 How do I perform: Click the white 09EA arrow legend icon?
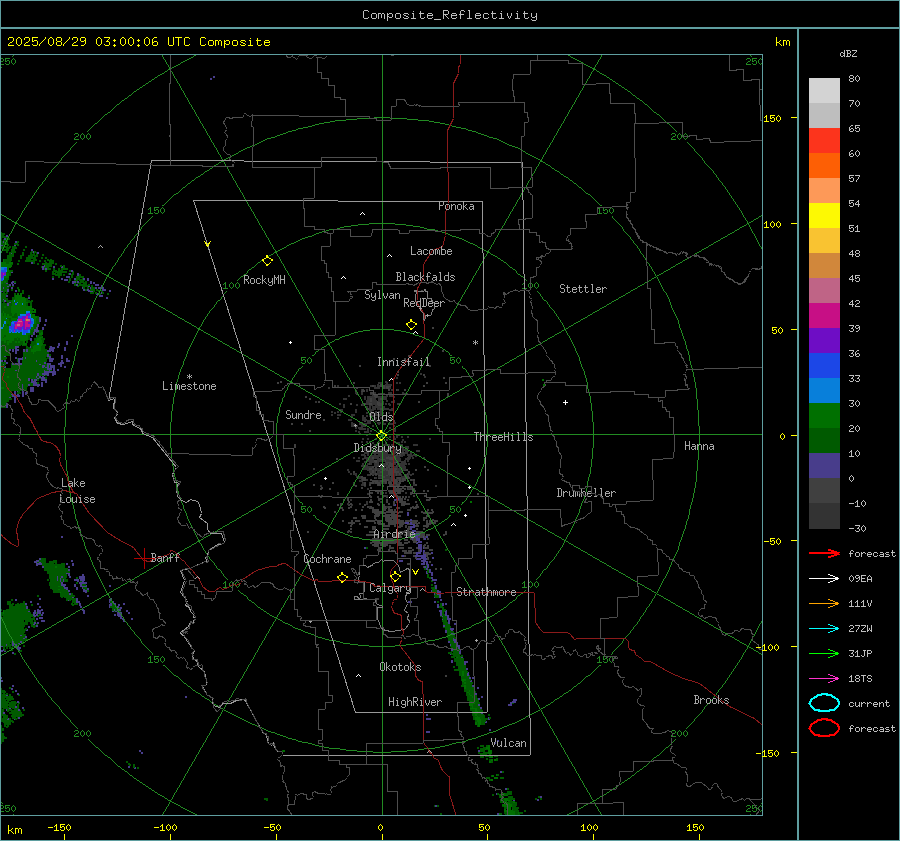[824, 578]
